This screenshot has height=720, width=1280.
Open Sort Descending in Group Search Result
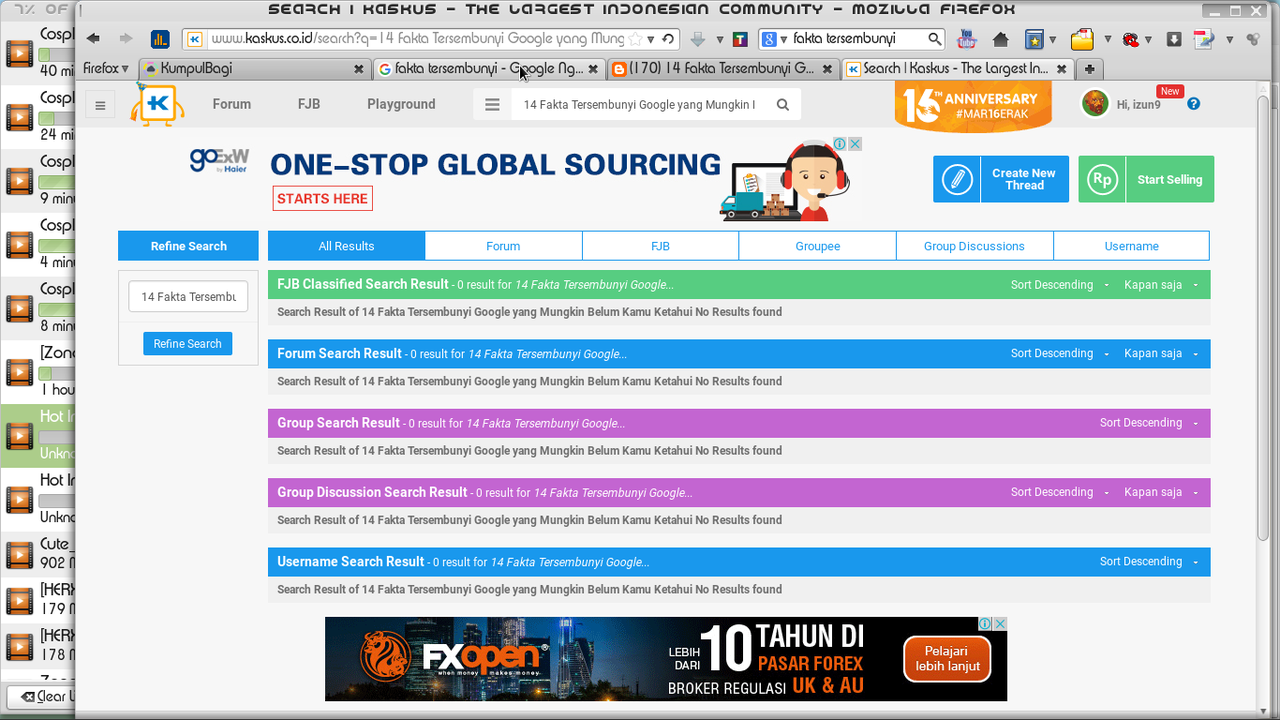tap(1148, 423)
